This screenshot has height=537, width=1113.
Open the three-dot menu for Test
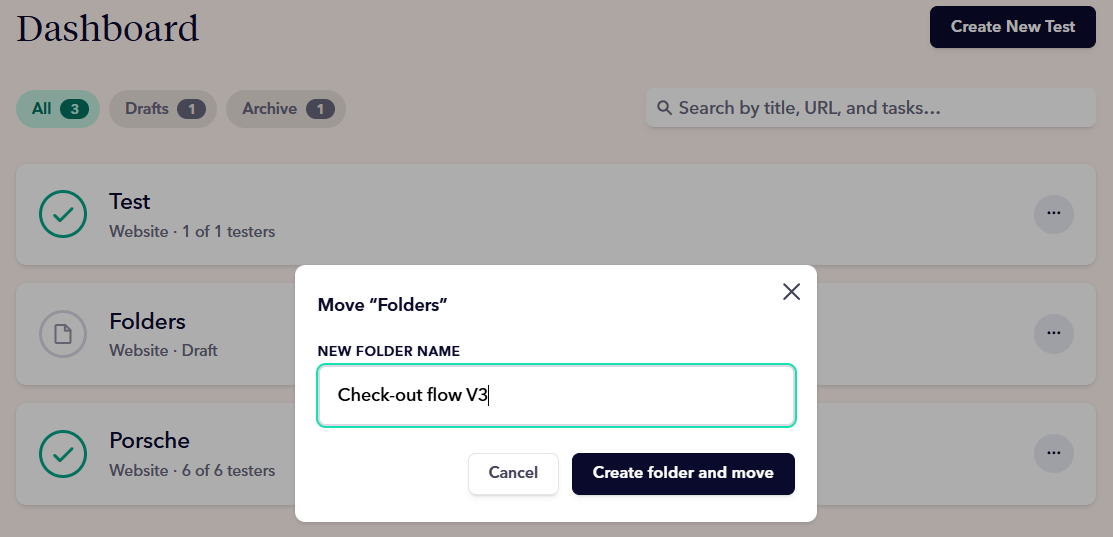tap(1053, 214)
